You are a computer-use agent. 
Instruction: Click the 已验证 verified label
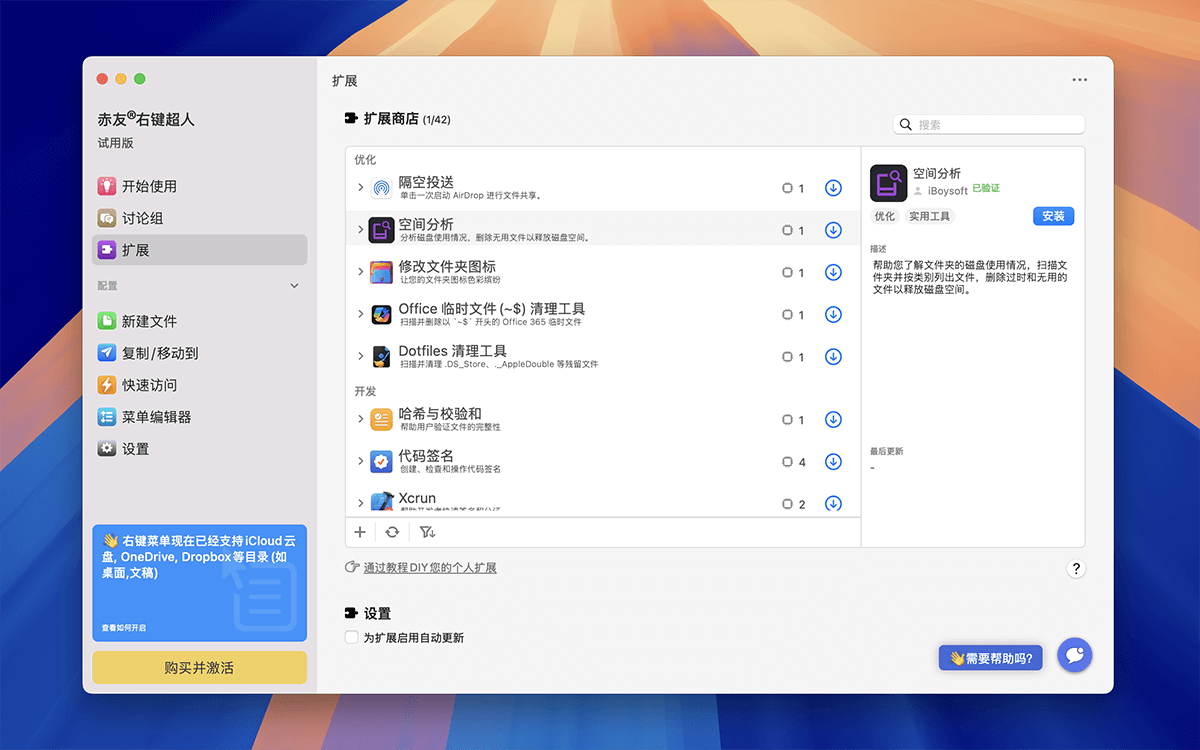986,188
